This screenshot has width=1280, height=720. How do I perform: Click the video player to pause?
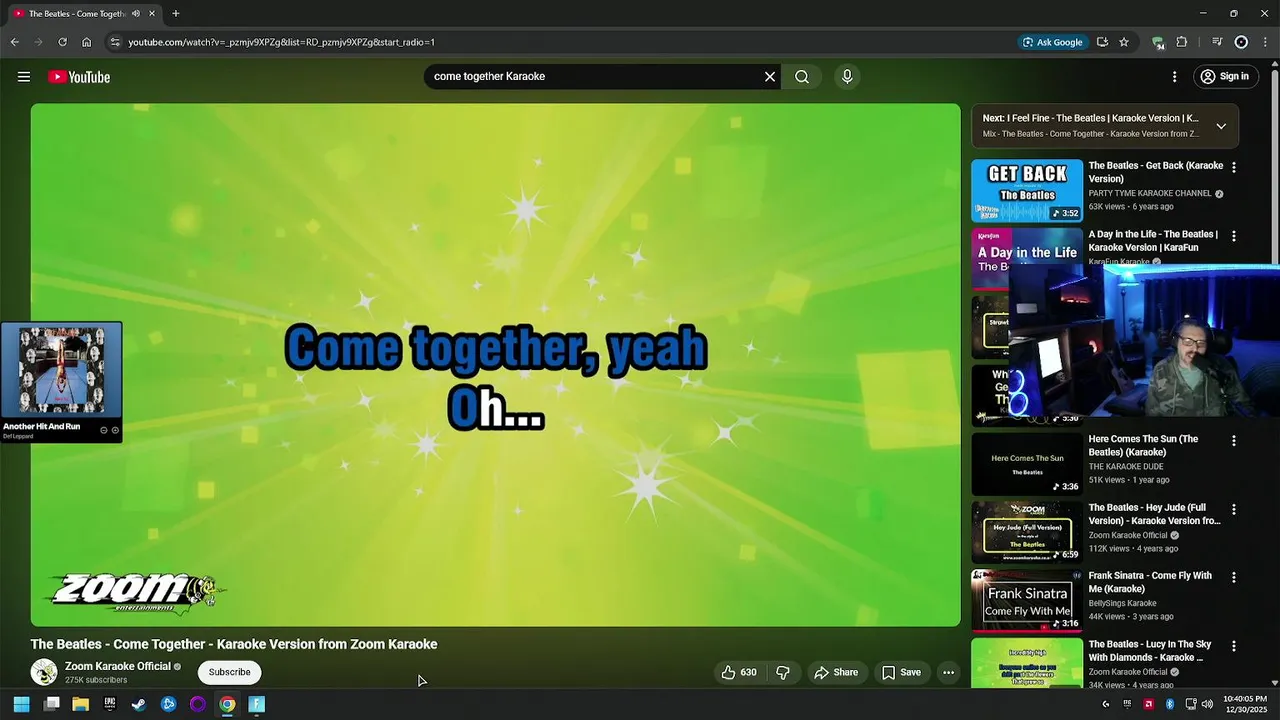pos(495,365)
